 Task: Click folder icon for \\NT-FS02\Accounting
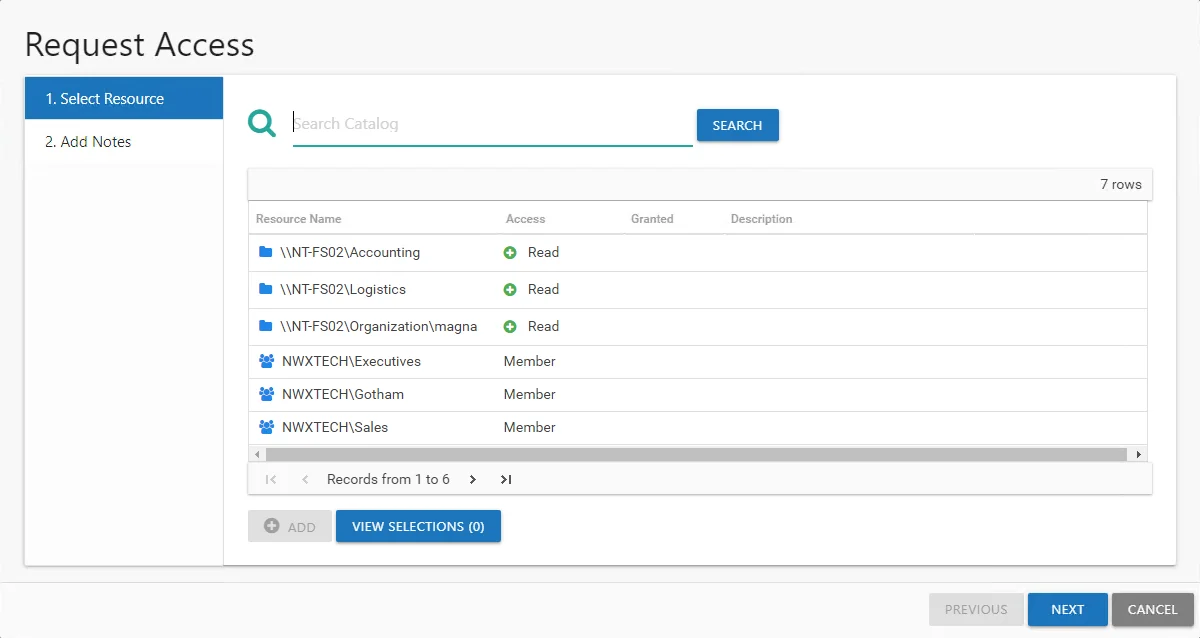[x=265, y=252]
